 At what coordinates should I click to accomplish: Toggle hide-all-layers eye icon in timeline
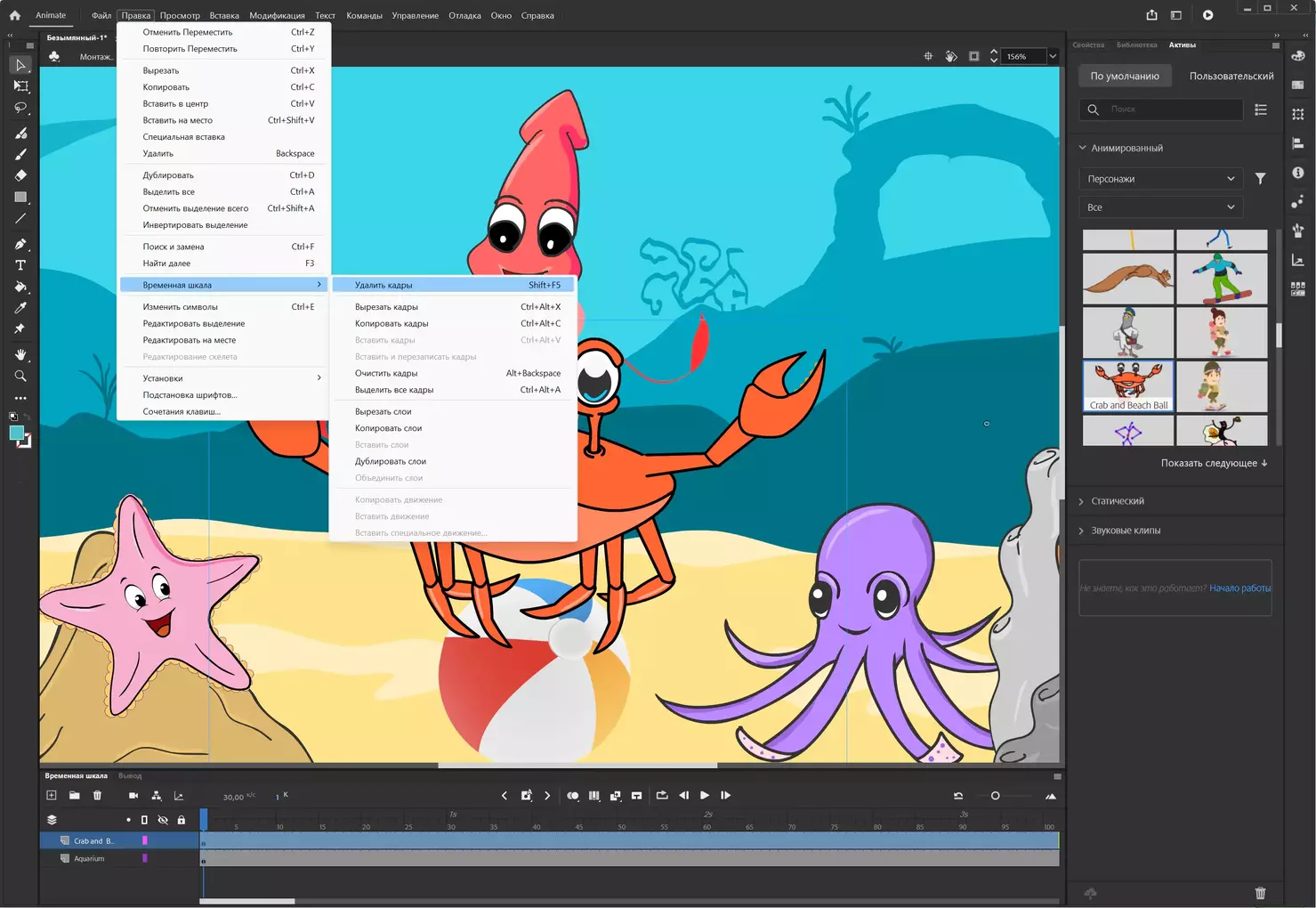[163, 820]
